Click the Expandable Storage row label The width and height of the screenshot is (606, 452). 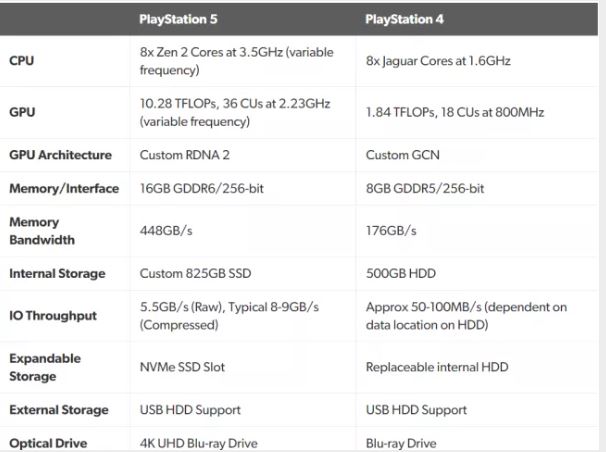(45, 367)
